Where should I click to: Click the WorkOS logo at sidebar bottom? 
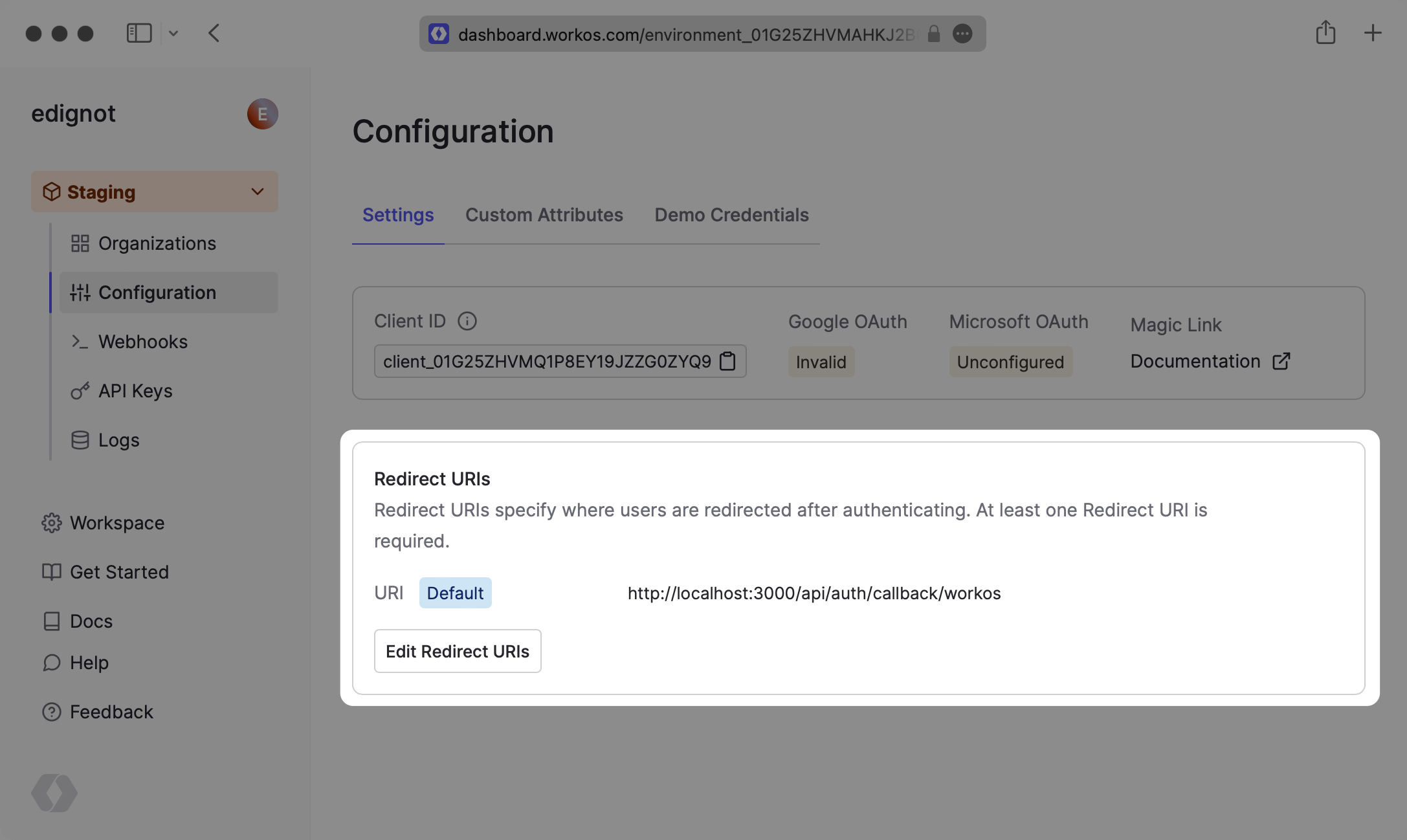[54, 793]
